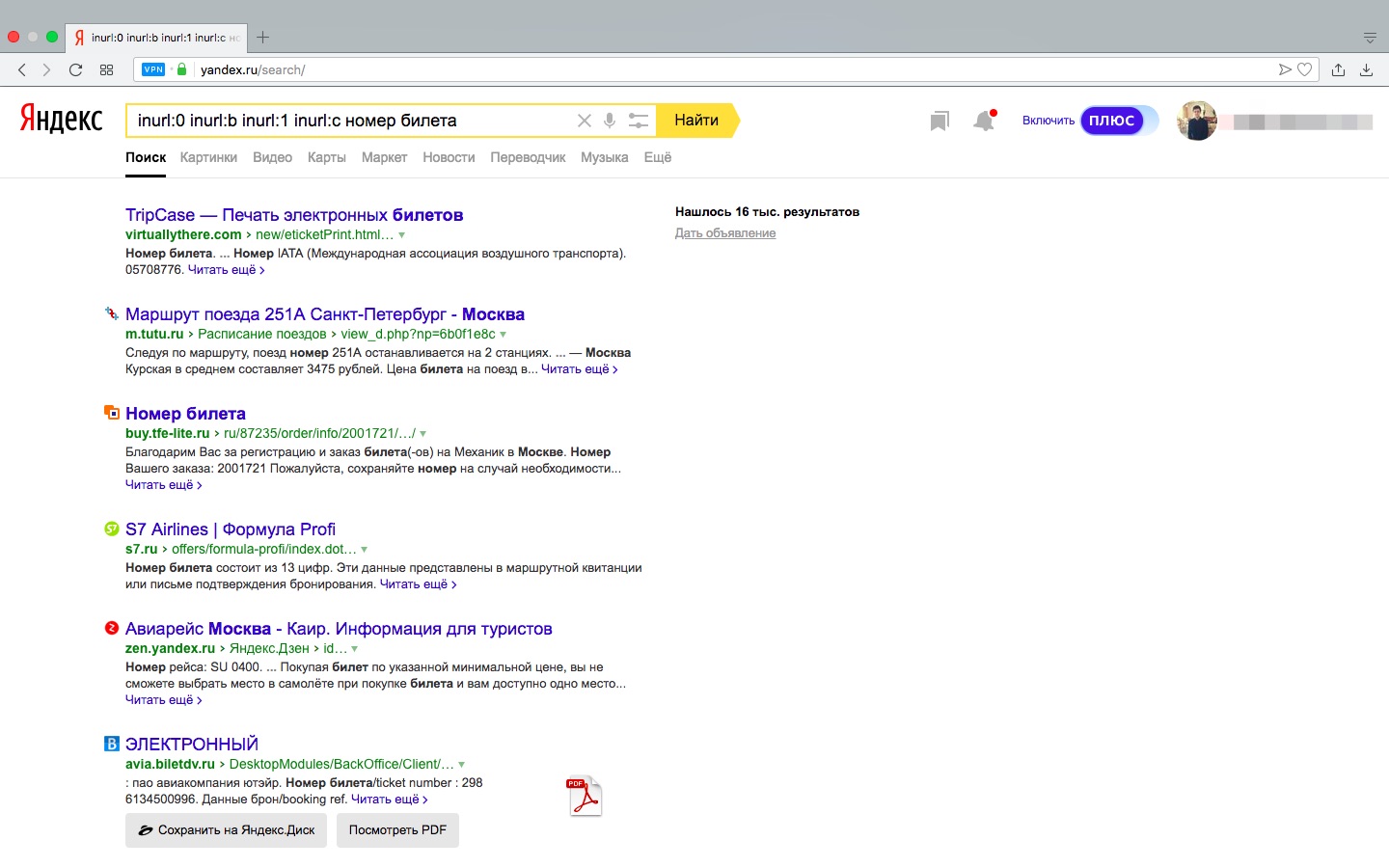
Task: Open the tab menu icon at top right
Action: 1370,38
